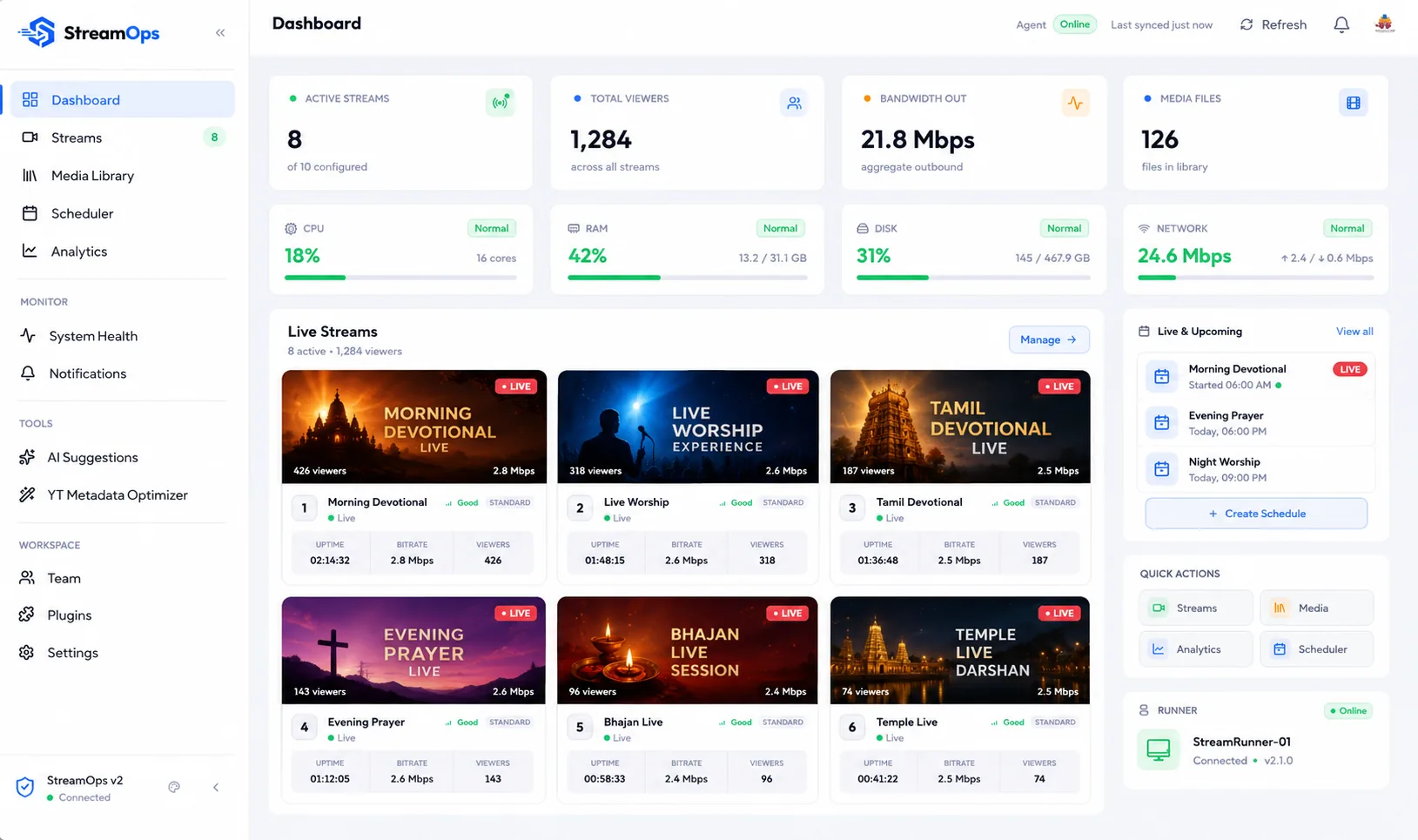Open the Evening Prayer Live thumbnail

(414, 650)
